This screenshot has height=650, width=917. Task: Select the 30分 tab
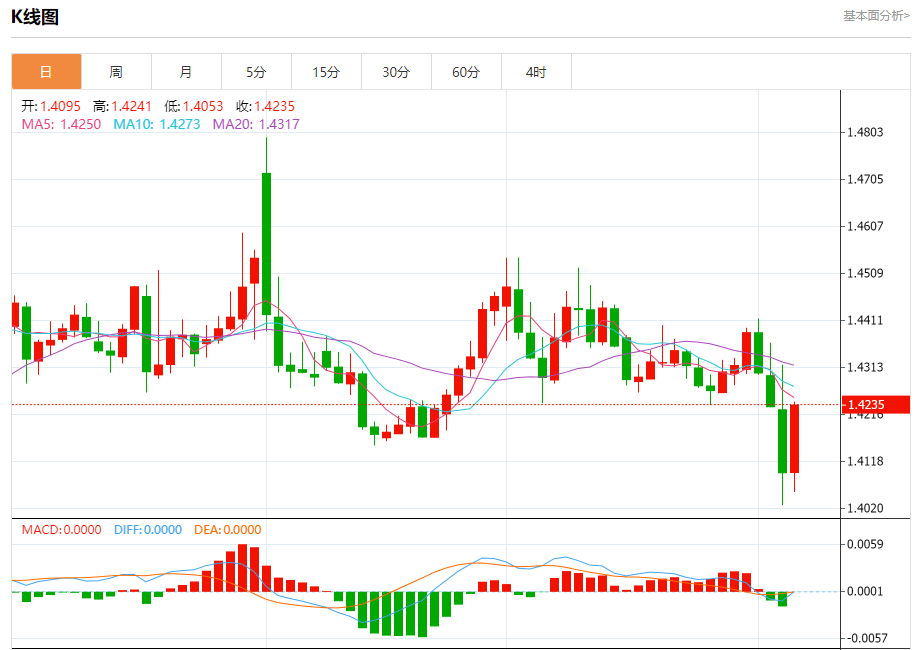pyautogui.click(x=396, y=72)
